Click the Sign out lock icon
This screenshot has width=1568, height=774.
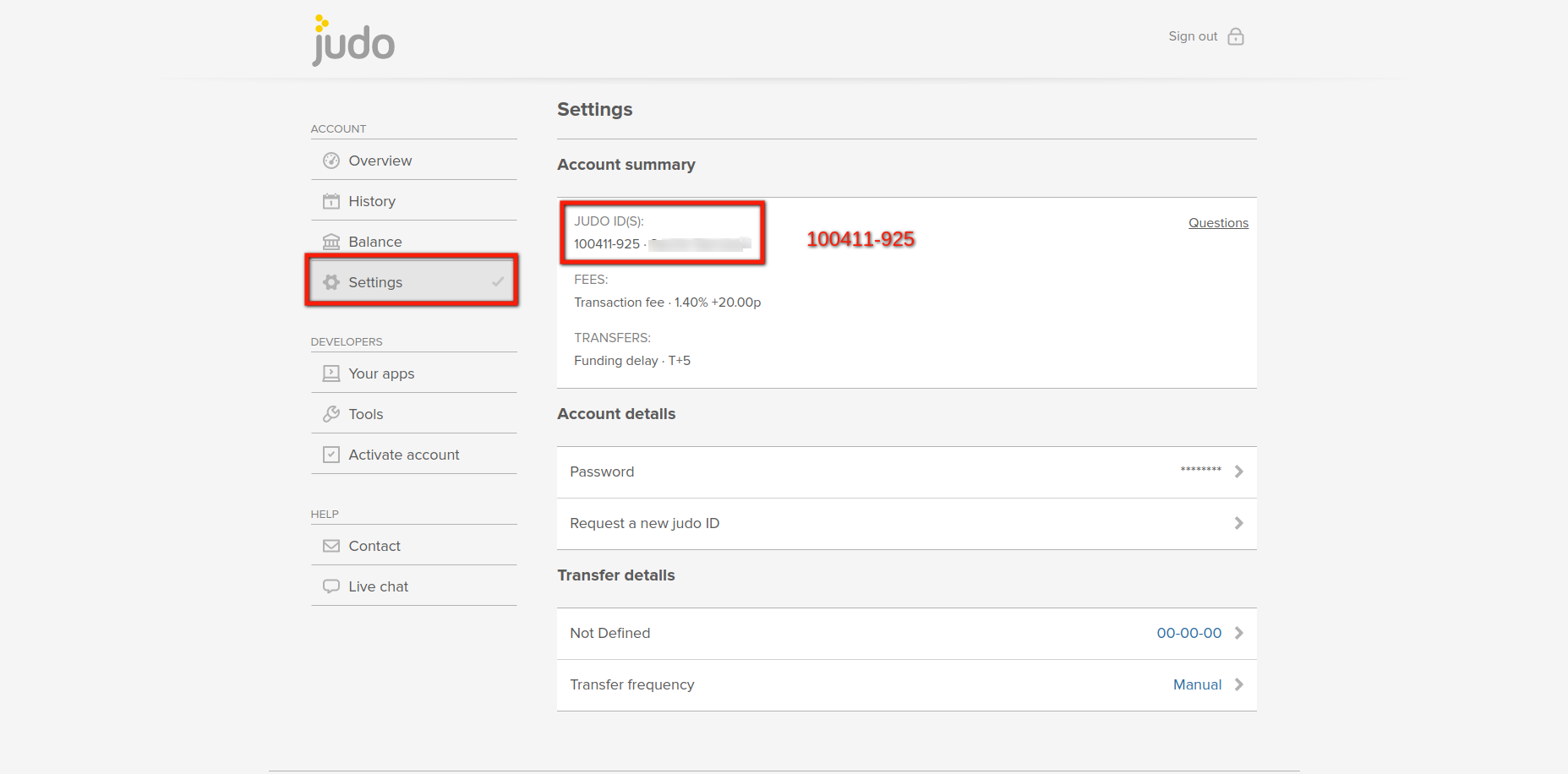coord(1236,36)
